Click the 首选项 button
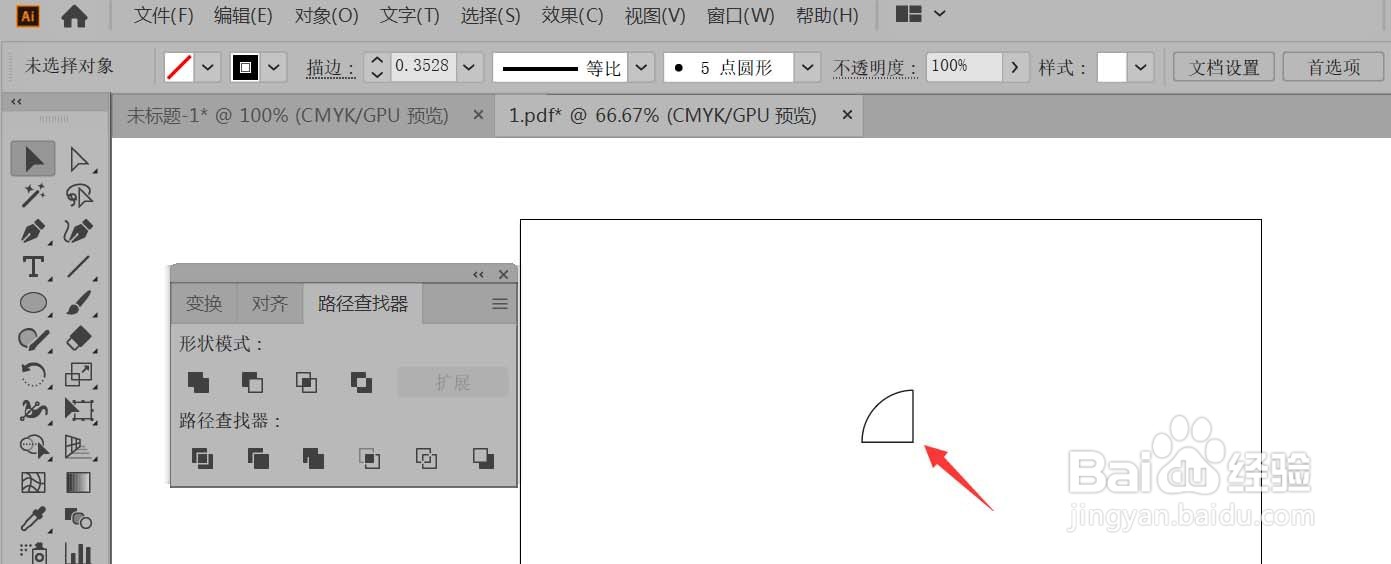This screenshot has height=564, width=1391. coord(1334,67)
